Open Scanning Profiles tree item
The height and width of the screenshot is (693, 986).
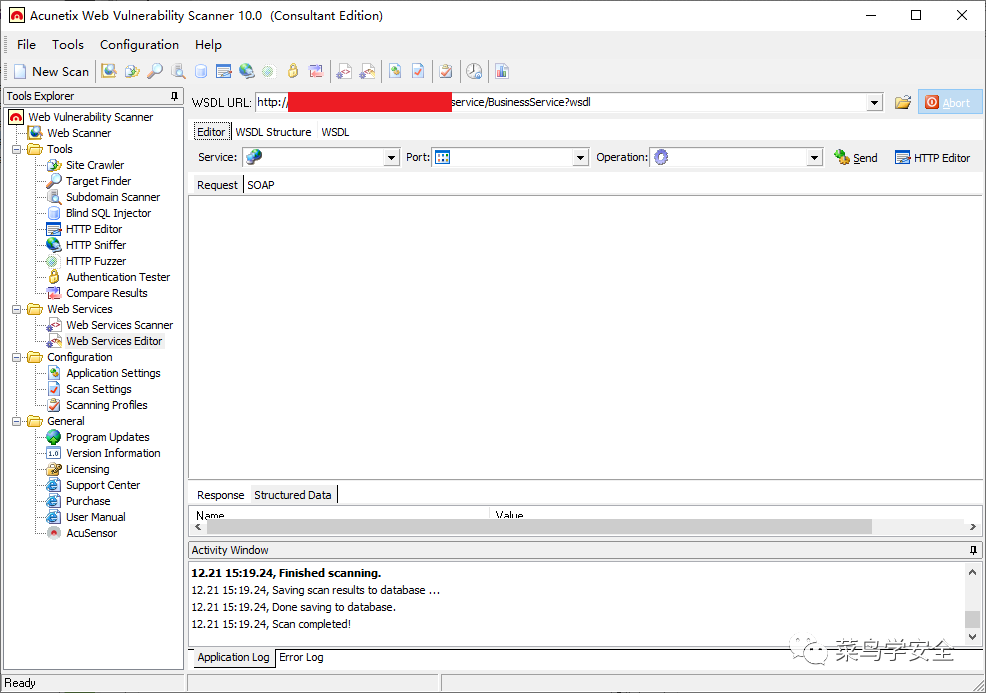pos(107,405)
